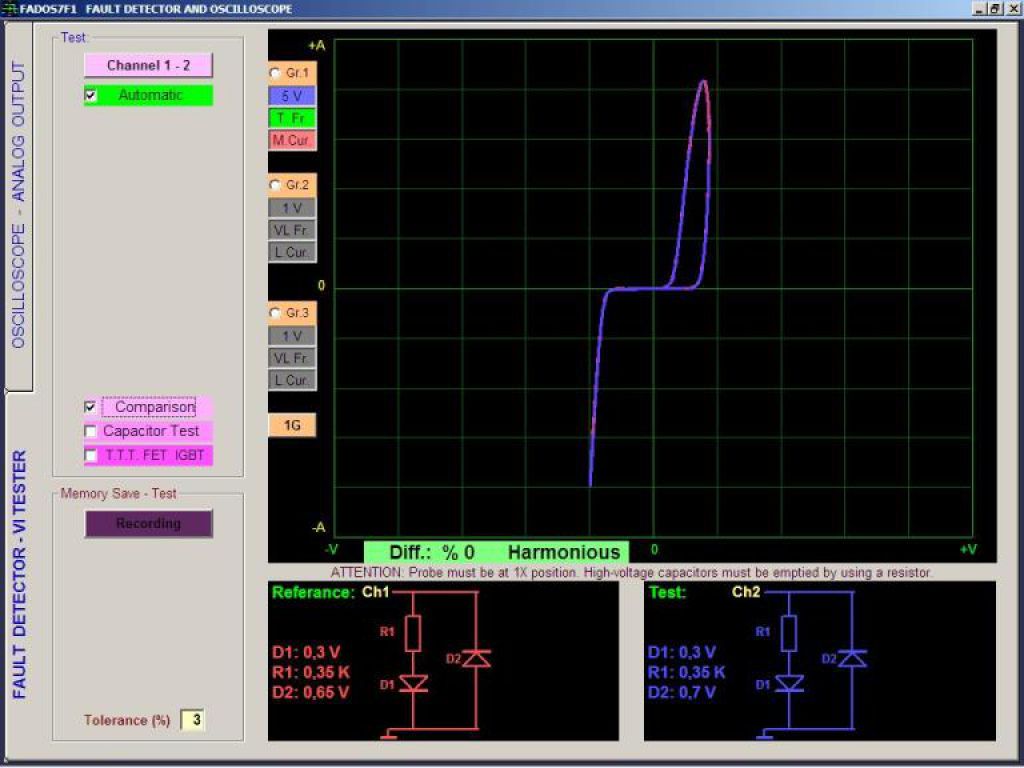Click the blue R1 resistor symbol in Ch2 circuit
This screenshot has width=1024, height=768.
pyautogui.click(x=789, y=633)
